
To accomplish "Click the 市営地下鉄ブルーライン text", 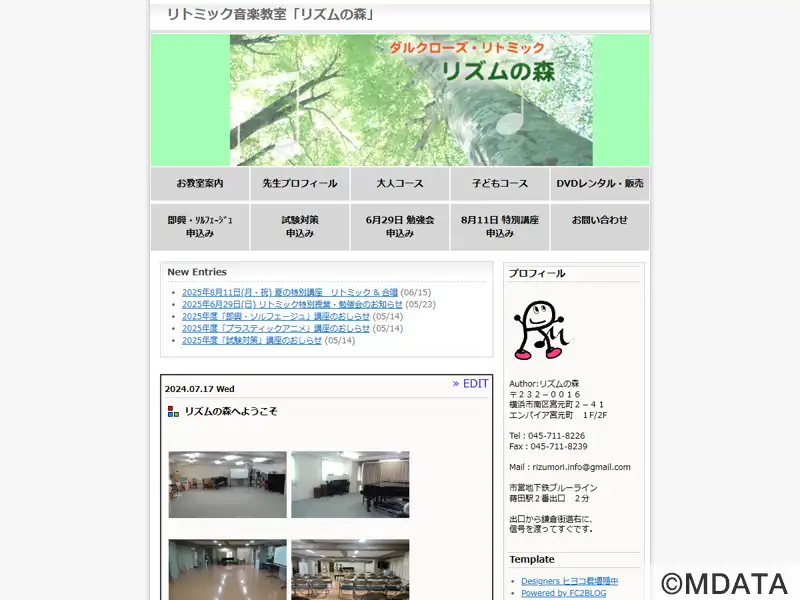I will coord(553,488).
